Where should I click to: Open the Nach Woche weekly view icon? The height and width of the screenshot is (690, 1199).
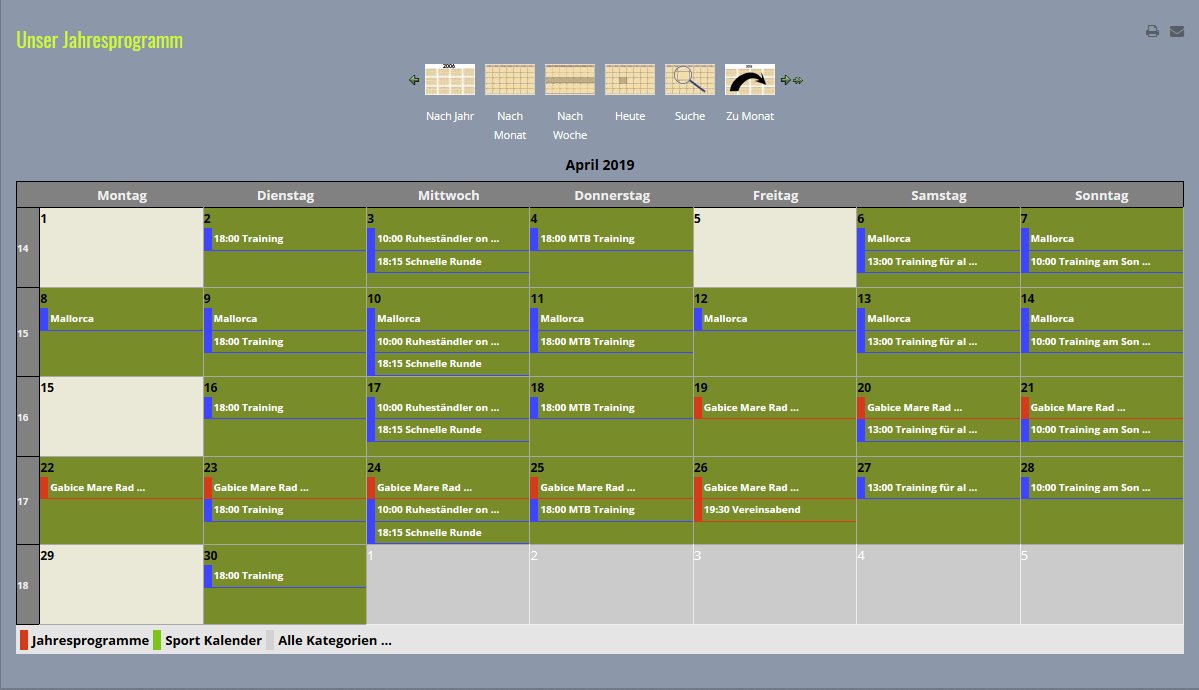pyautogui.click(x=570, y=79)
